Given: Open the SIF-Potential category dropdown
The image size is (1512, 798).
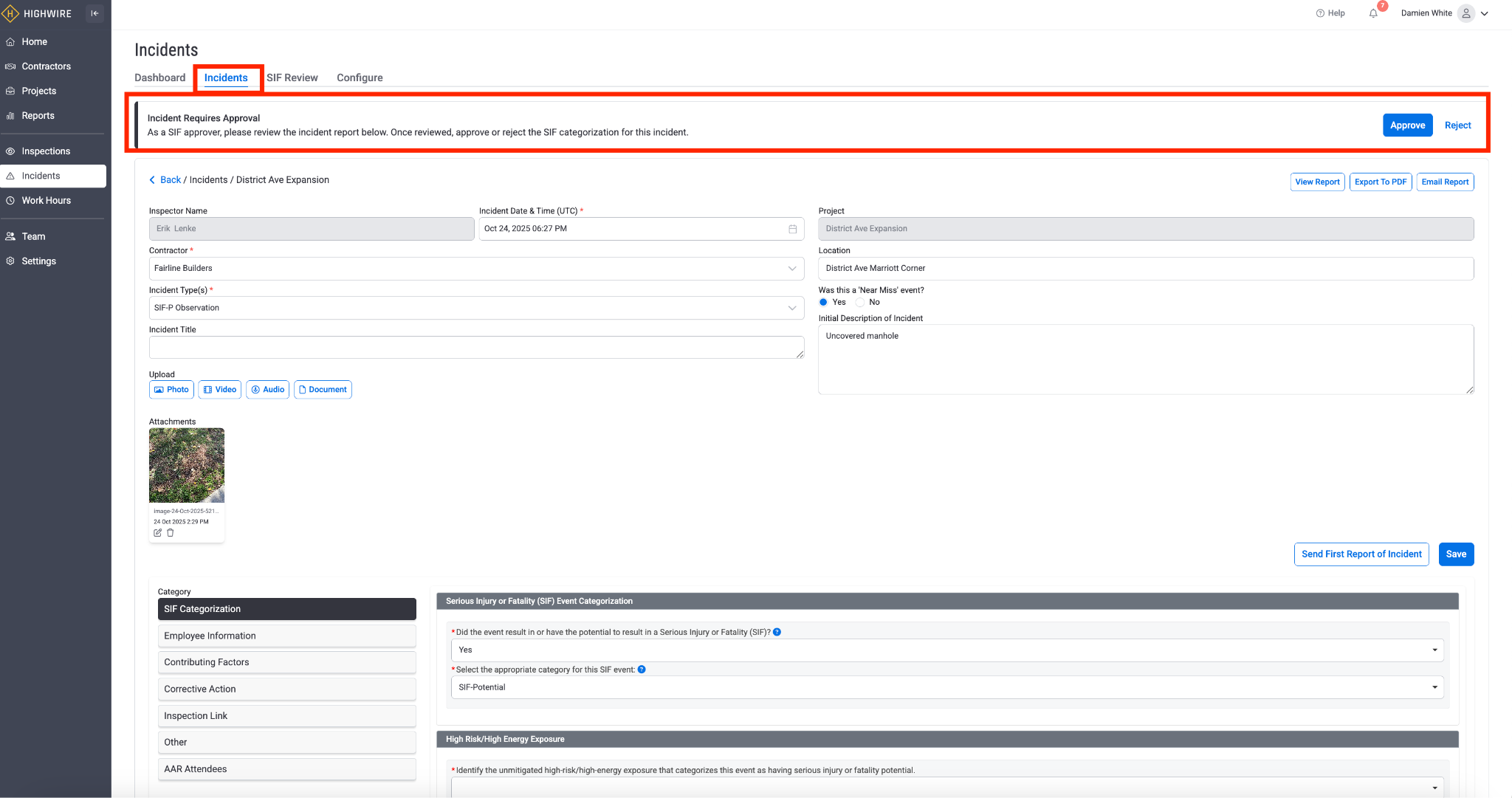Looking at the screenshot, I should click(946, 687).
